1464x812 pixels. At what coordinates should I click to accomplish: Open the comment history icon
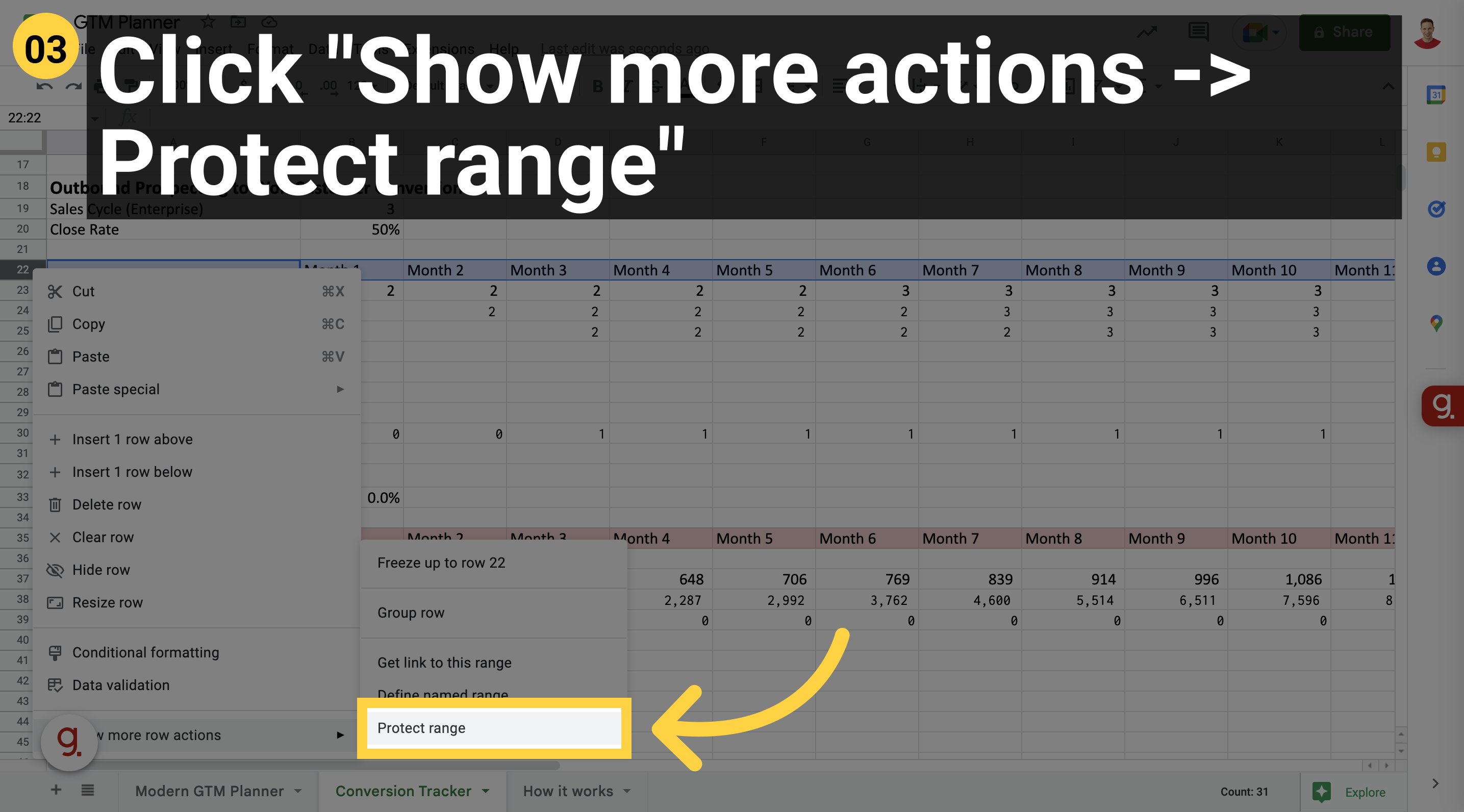[1199, 33]
